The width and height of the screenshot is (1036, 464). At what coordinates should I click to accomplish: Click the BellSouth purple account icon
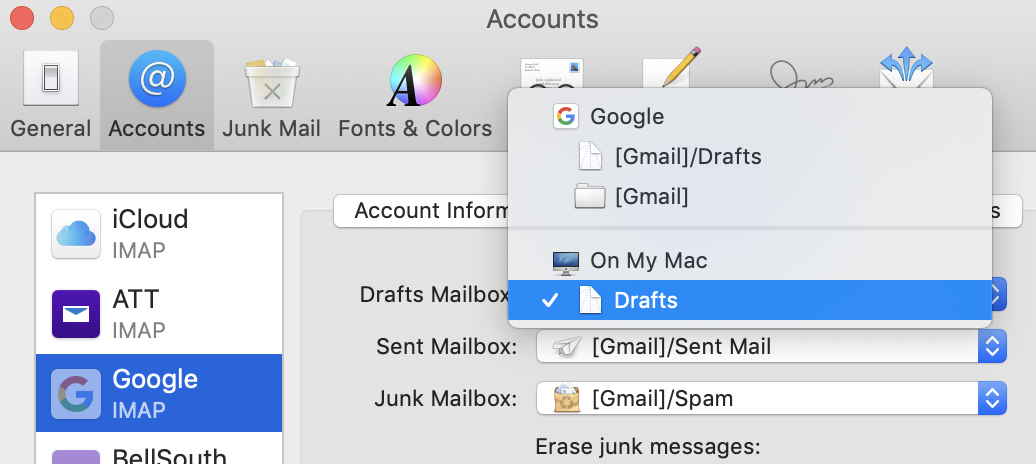(x=76, y=457)
